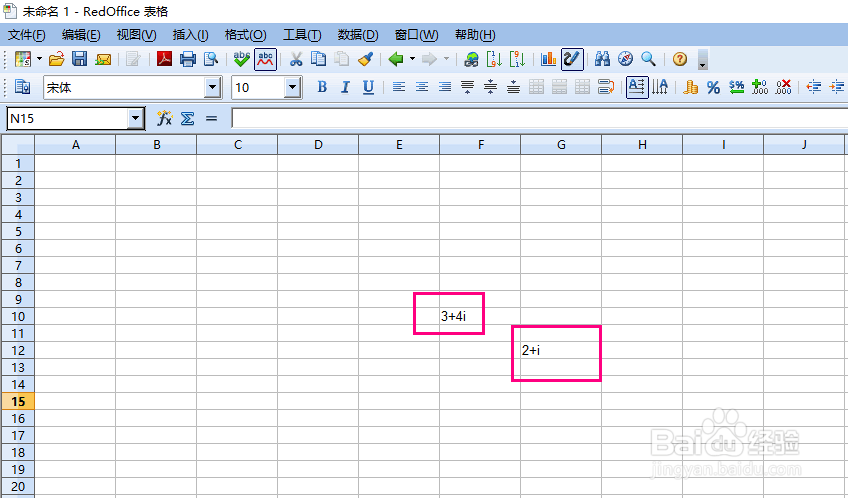The height and width of the screenshot is (498, 848).
Task: Export directly as PDF icon
Action: pos(164,58)
